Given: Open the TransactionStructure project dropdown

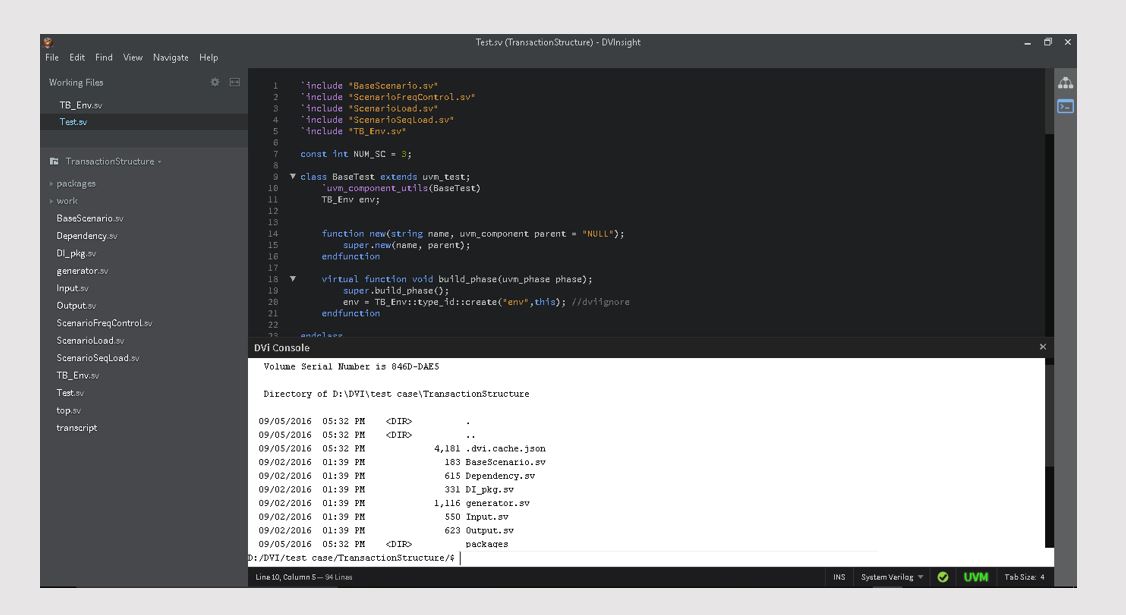Looking at the screenshot, I should point(113,162).
